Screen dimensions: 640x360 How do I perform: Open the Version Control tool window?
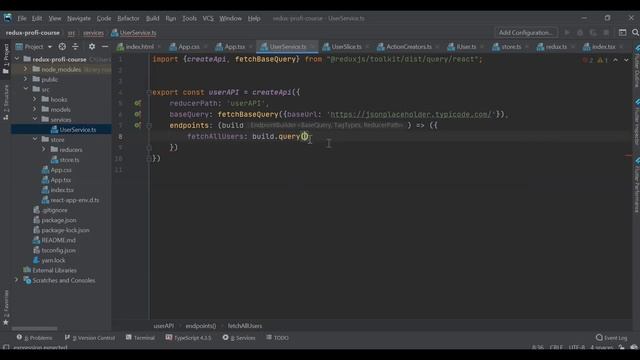click(x=90, y=338)
